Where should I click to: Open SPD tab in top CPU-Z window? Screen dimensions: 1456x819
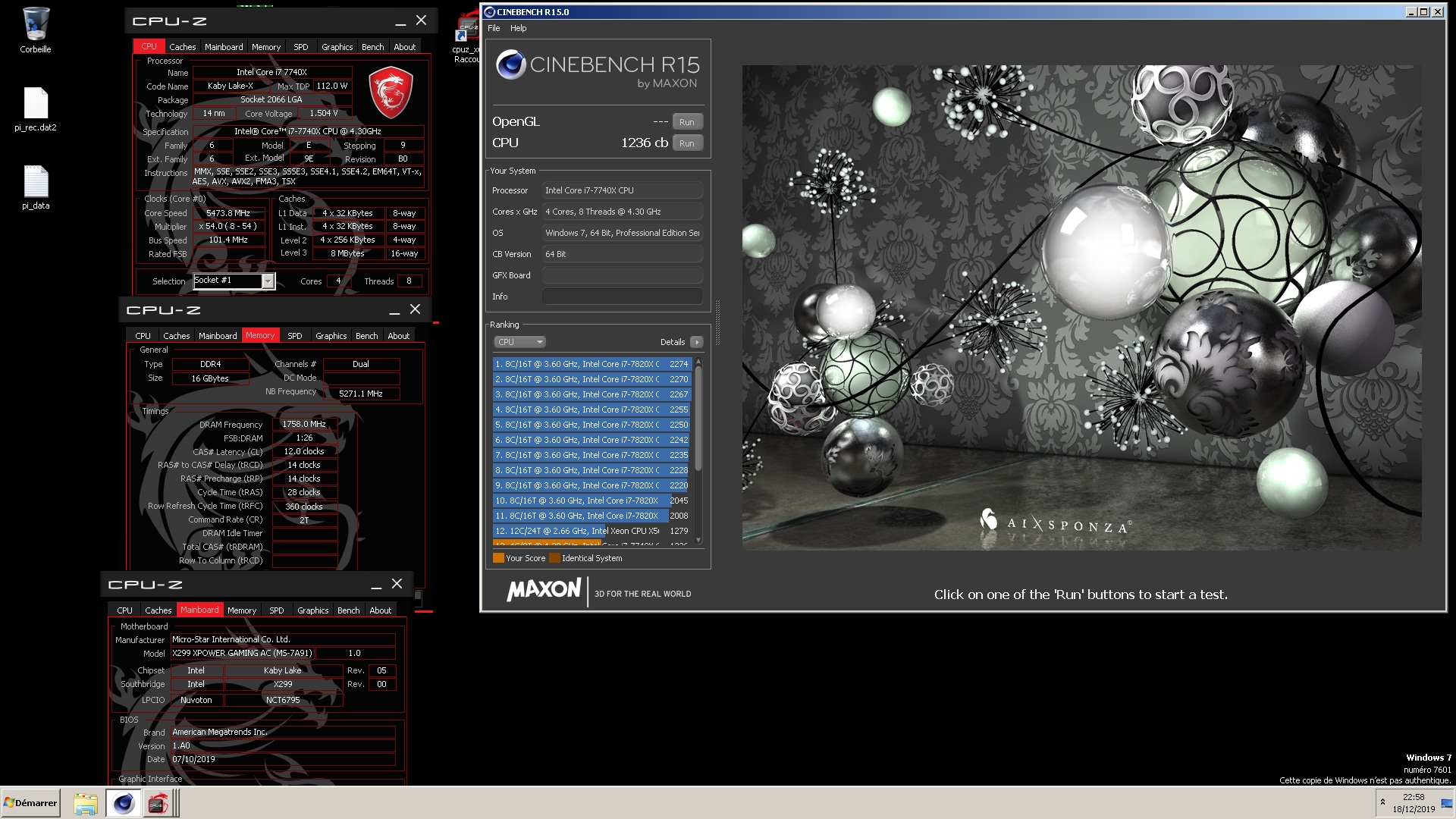[x=301, y=47]
